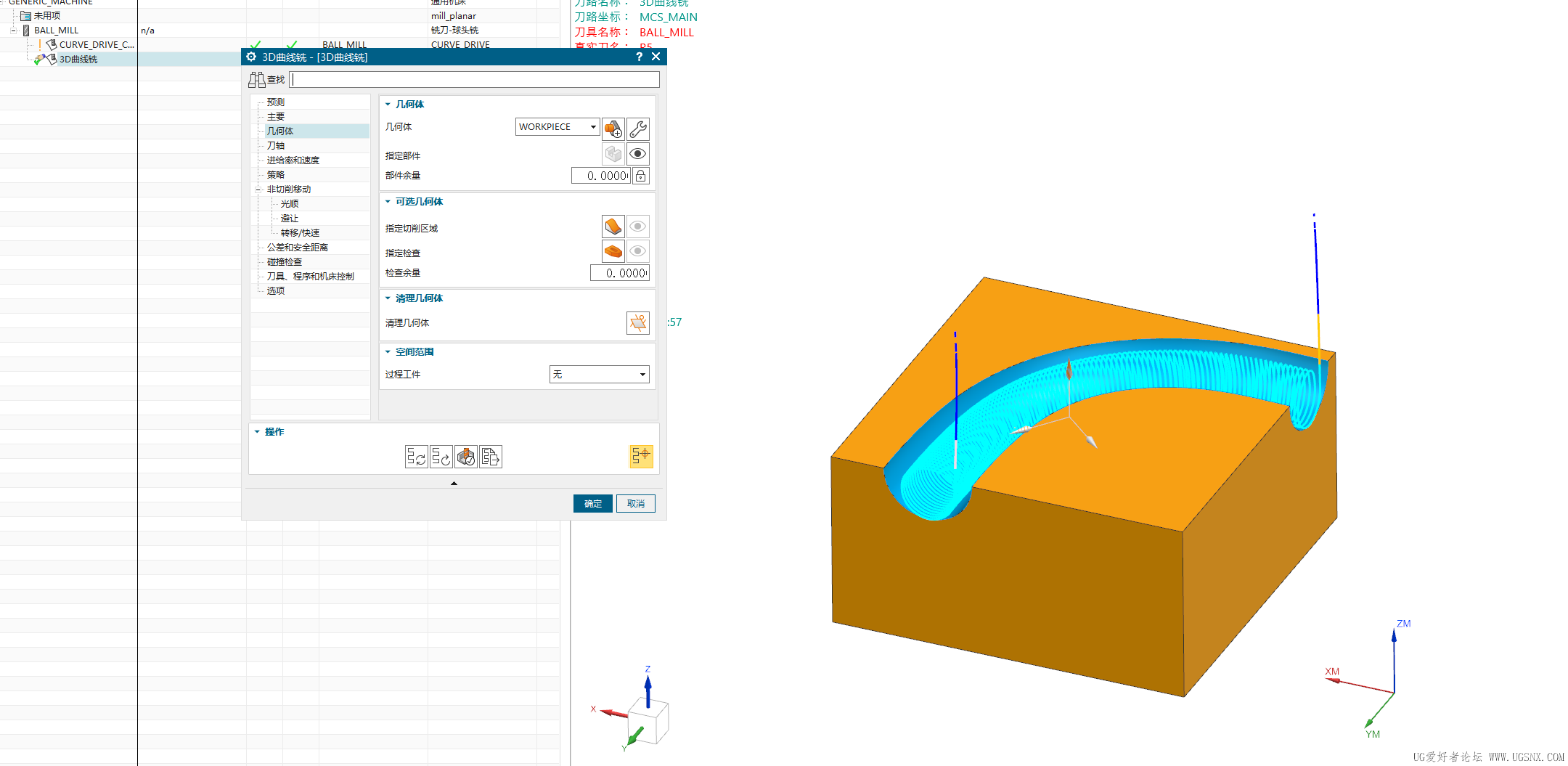Click the Cleanup Geometry (清理几何体) icon
Screen dimensions: 1568x766
[638, 323]
